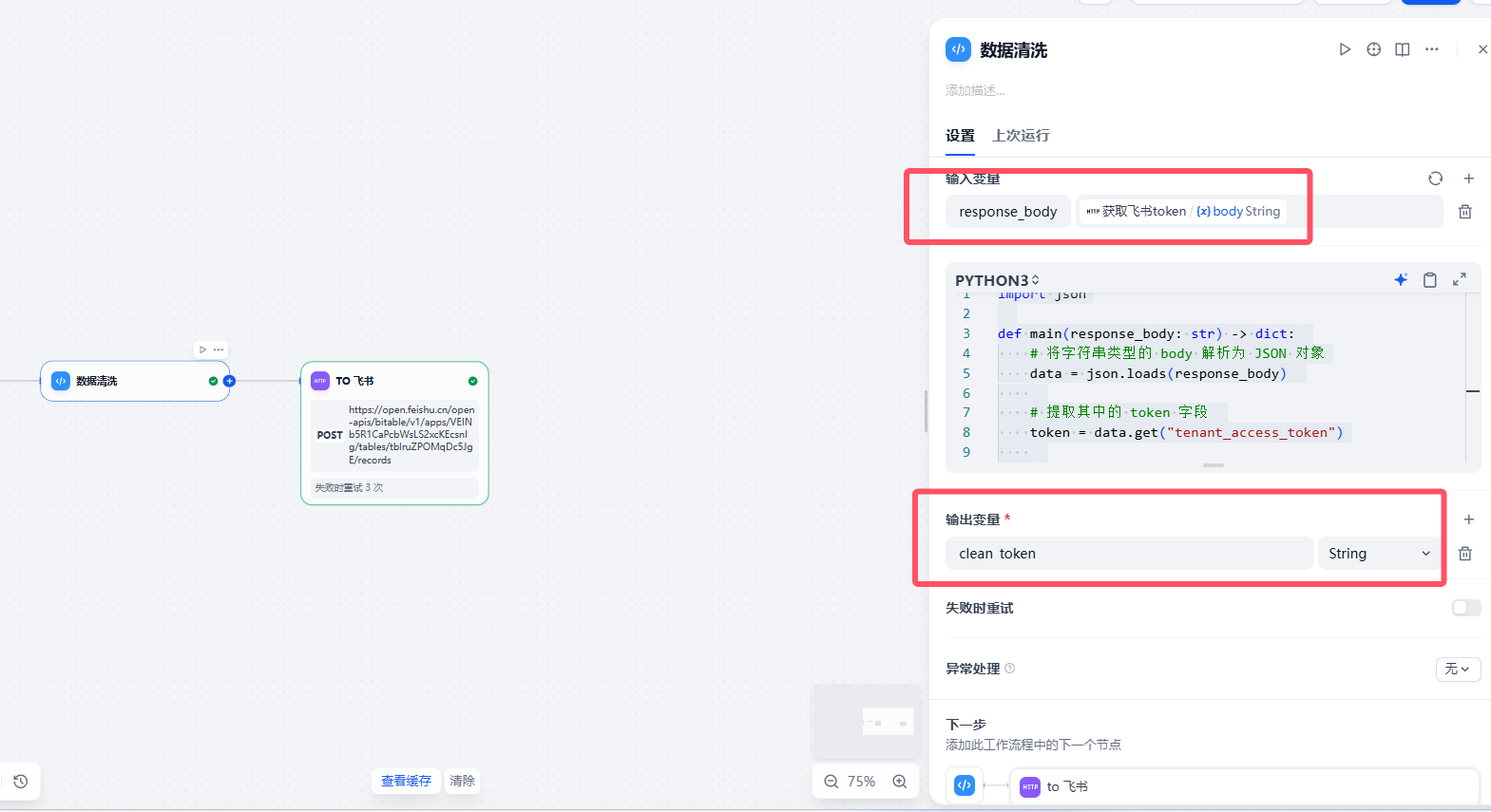Screen dimensions: 1491x812
Task: Click the 数据清洗 code icon in panel title
Action: click(958, 49)
